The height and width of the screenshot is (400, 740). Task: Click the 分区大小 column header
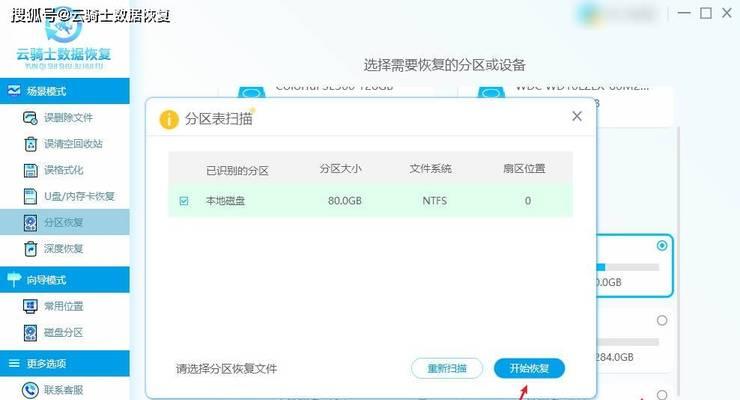point(340,169)
